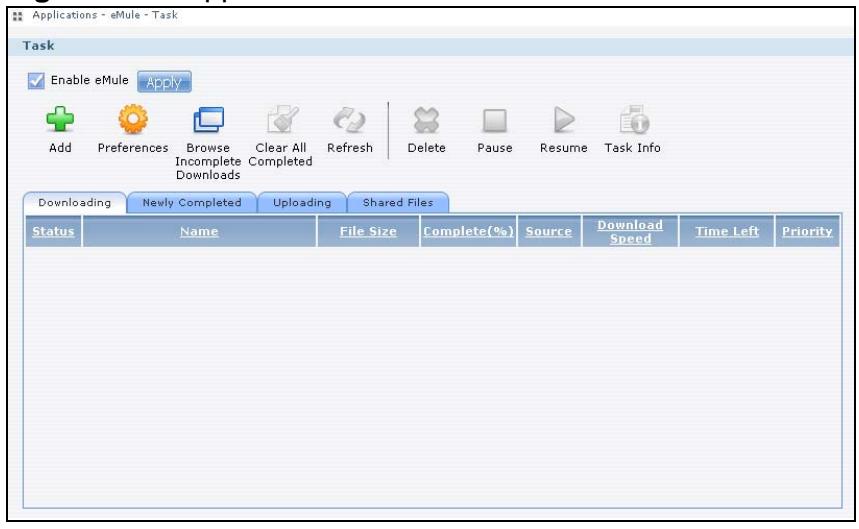Viewport: 859px width, 529px height.
Task: Switch to the Uploading tab
Action: (x=302, y=203)
